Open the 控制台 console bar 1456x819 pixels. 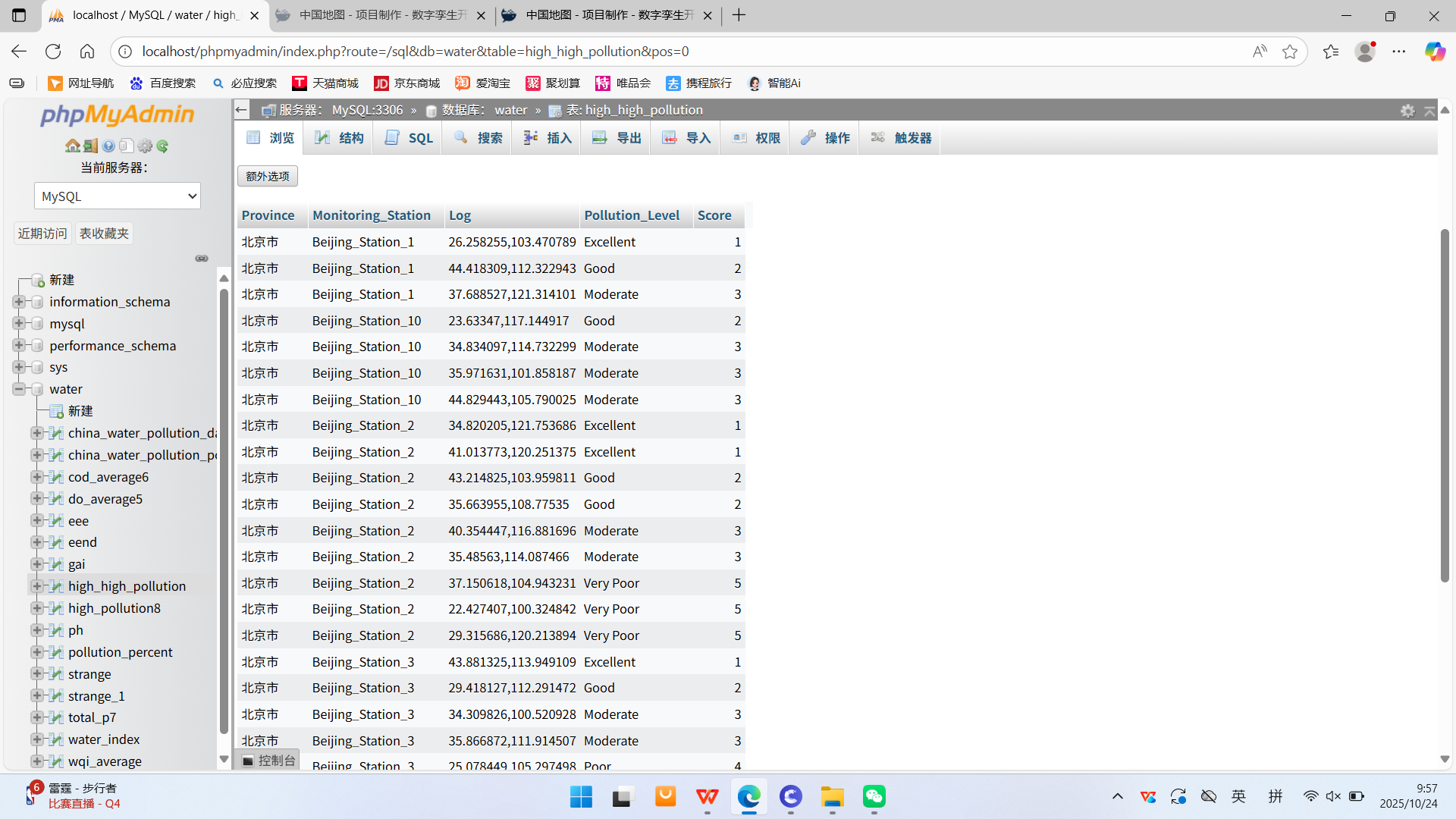[268, 761]
